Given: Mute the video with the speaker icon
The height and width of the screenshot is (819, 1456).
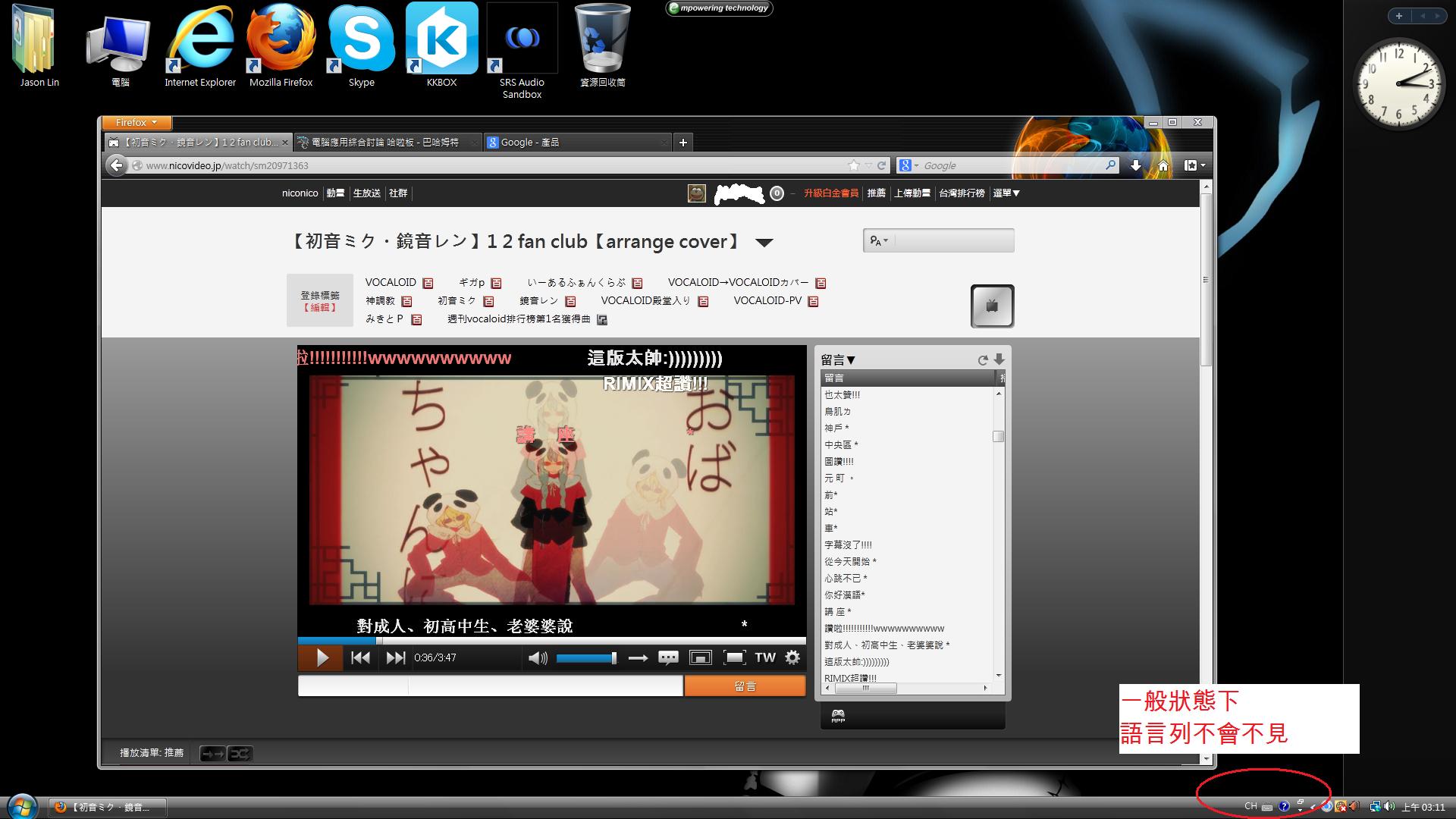Looking at the screenshot, I should [x=537, y=657].
